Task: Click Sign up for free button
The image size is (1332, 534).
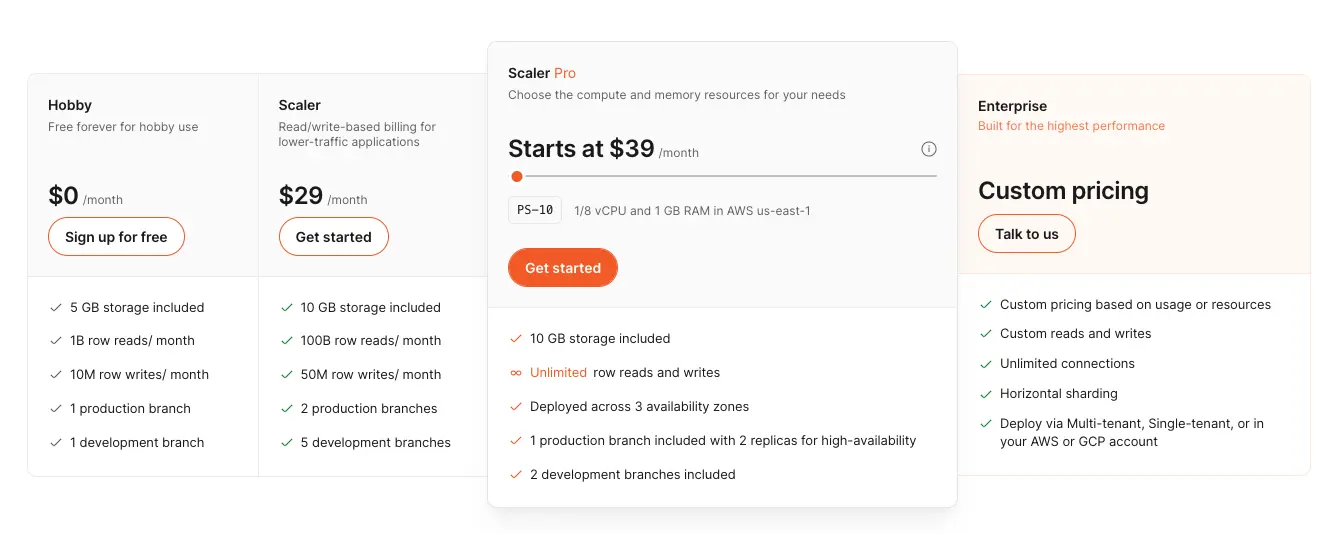Action: (x=116, y=237)
